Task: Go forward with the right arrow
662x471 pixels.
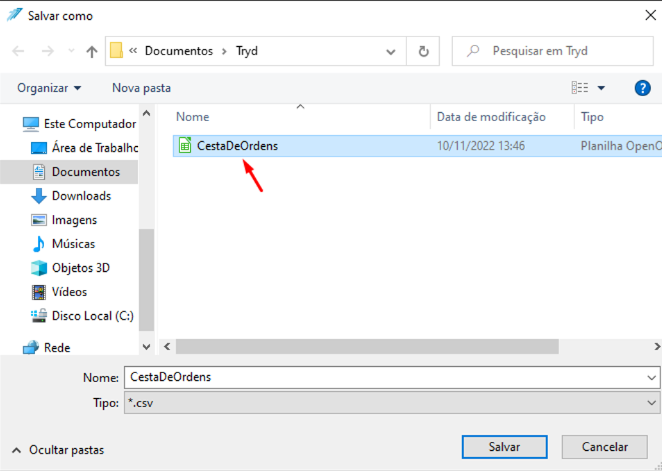Action: (48, 51)
